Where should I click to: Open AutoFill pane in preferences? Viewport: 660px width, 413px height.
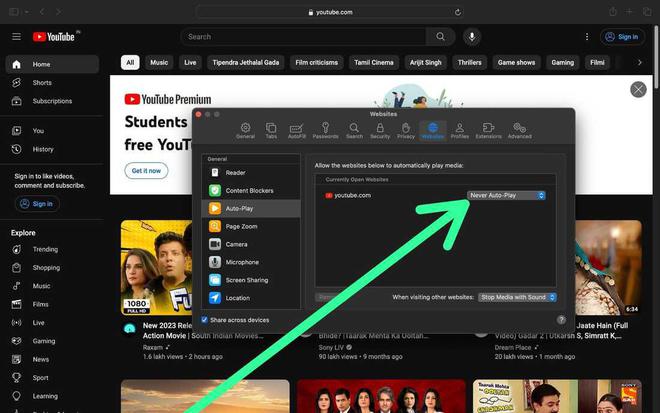tap(296, 131)
